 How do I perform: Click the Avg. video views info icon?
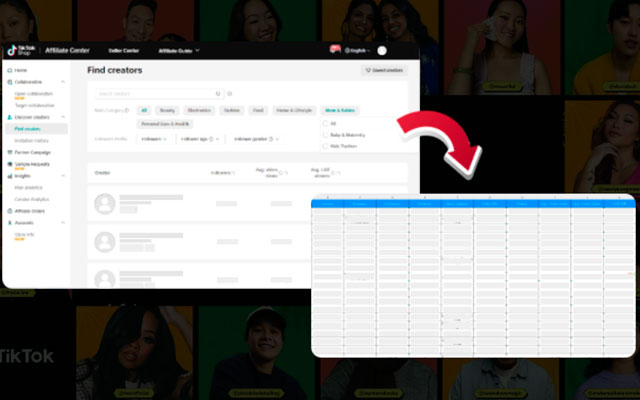(x=280, y=173)
